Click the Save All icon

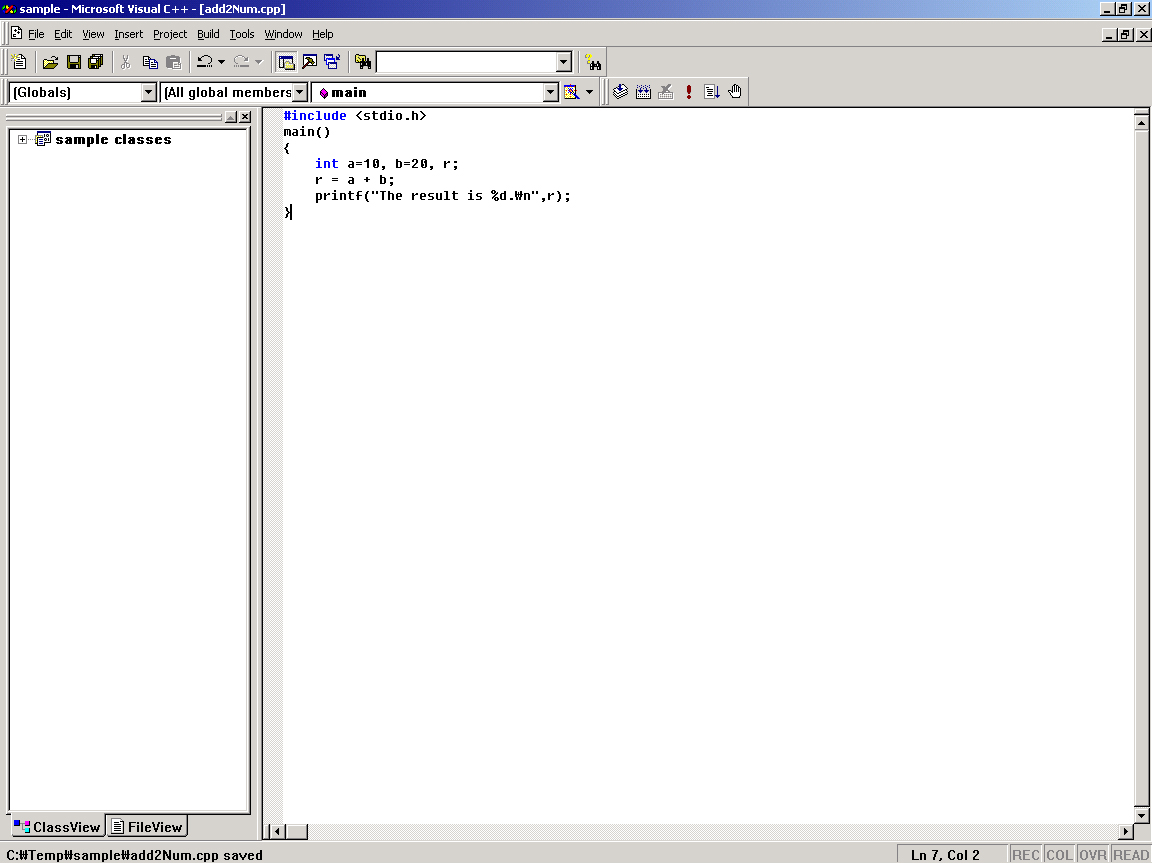[x=96, y=62]
